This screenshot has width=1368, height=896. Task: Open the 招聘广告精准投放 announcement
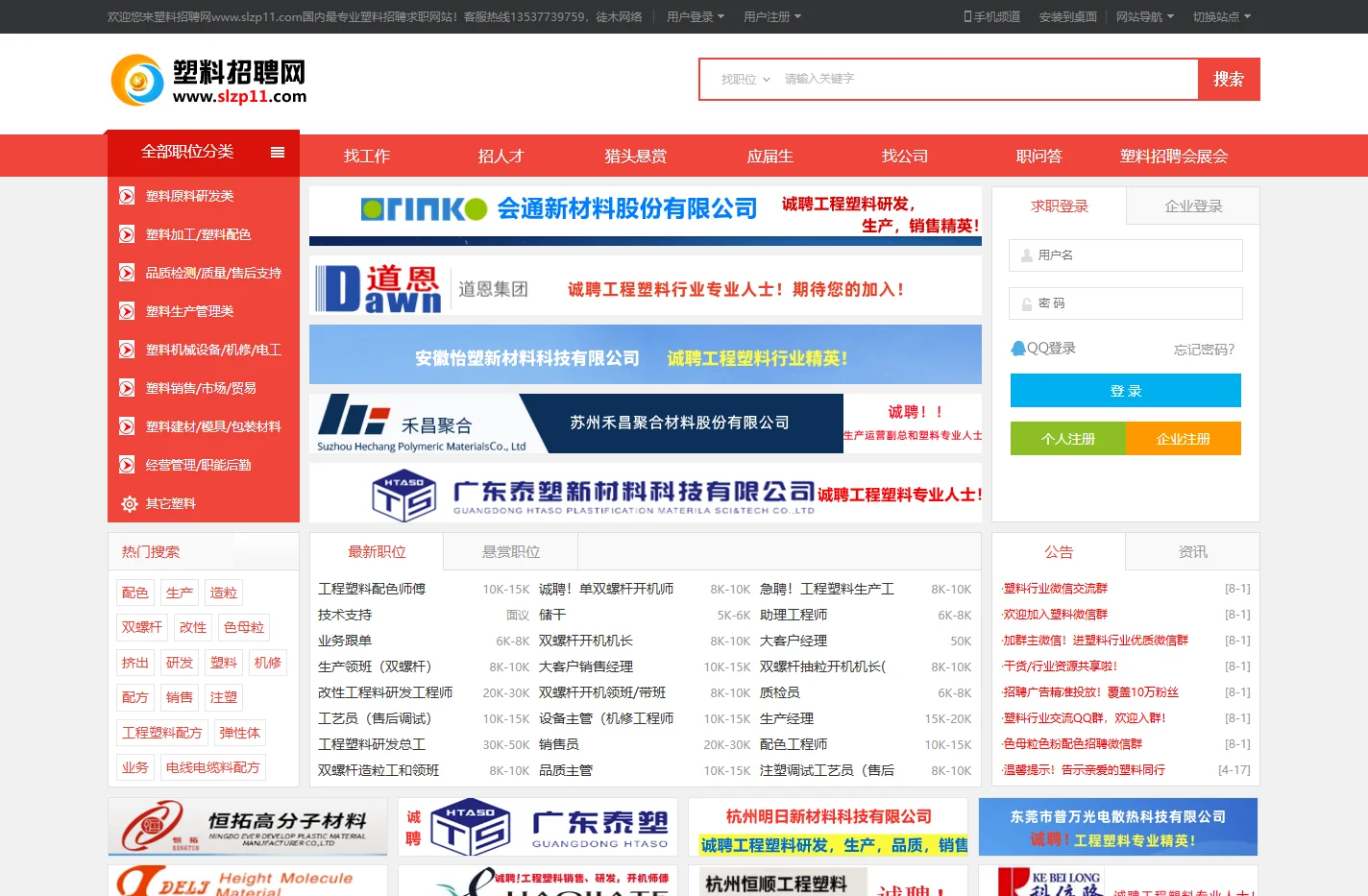[1091, 692]
